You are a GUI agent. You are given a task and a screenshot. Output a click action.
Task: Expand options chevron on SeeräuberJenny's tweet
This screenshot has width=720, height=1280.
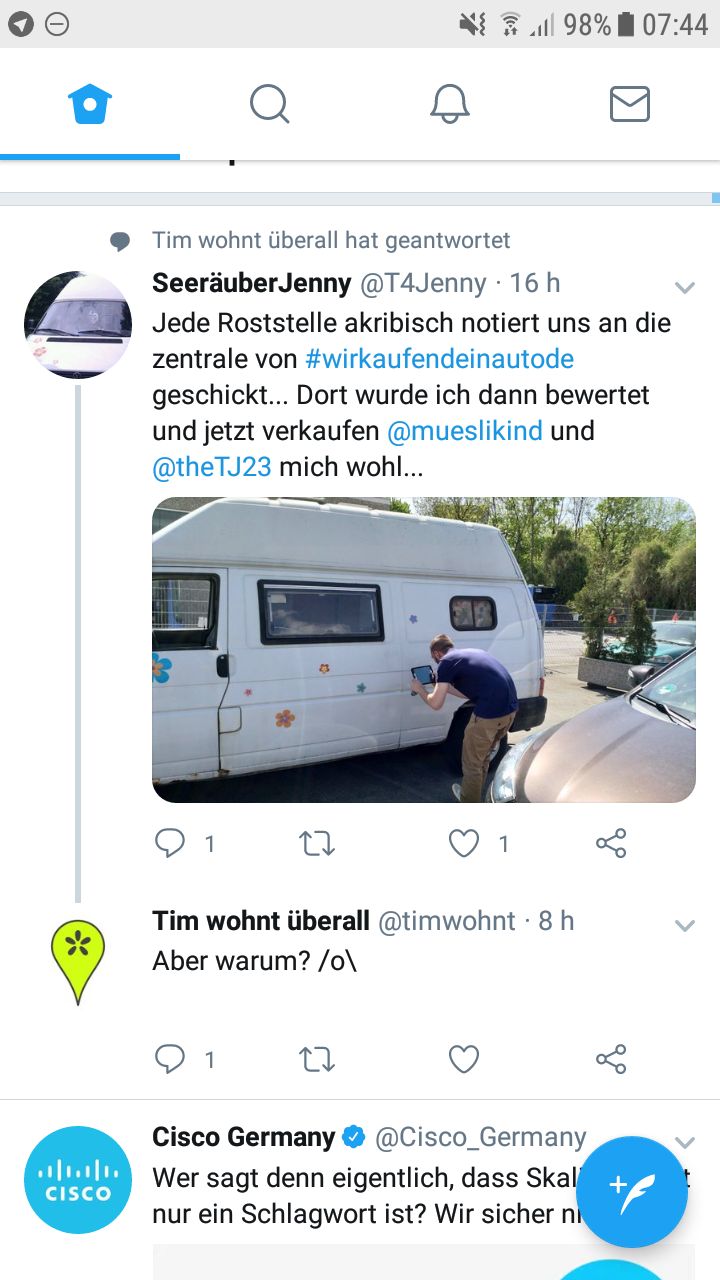pyautogui.click(x=685, y=288)
